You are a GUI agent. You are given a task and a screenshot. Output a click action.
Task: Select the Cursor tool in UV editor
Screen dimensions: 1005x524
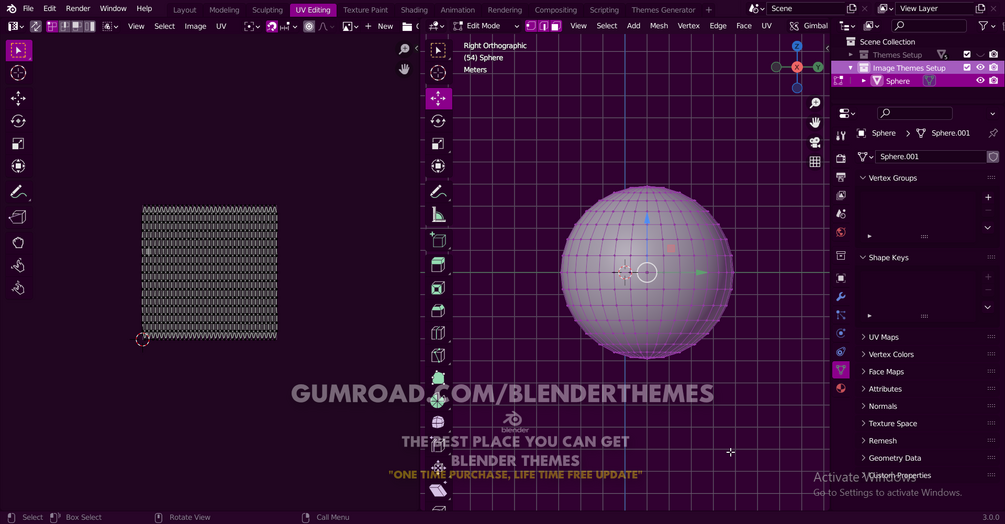point(18,73)
